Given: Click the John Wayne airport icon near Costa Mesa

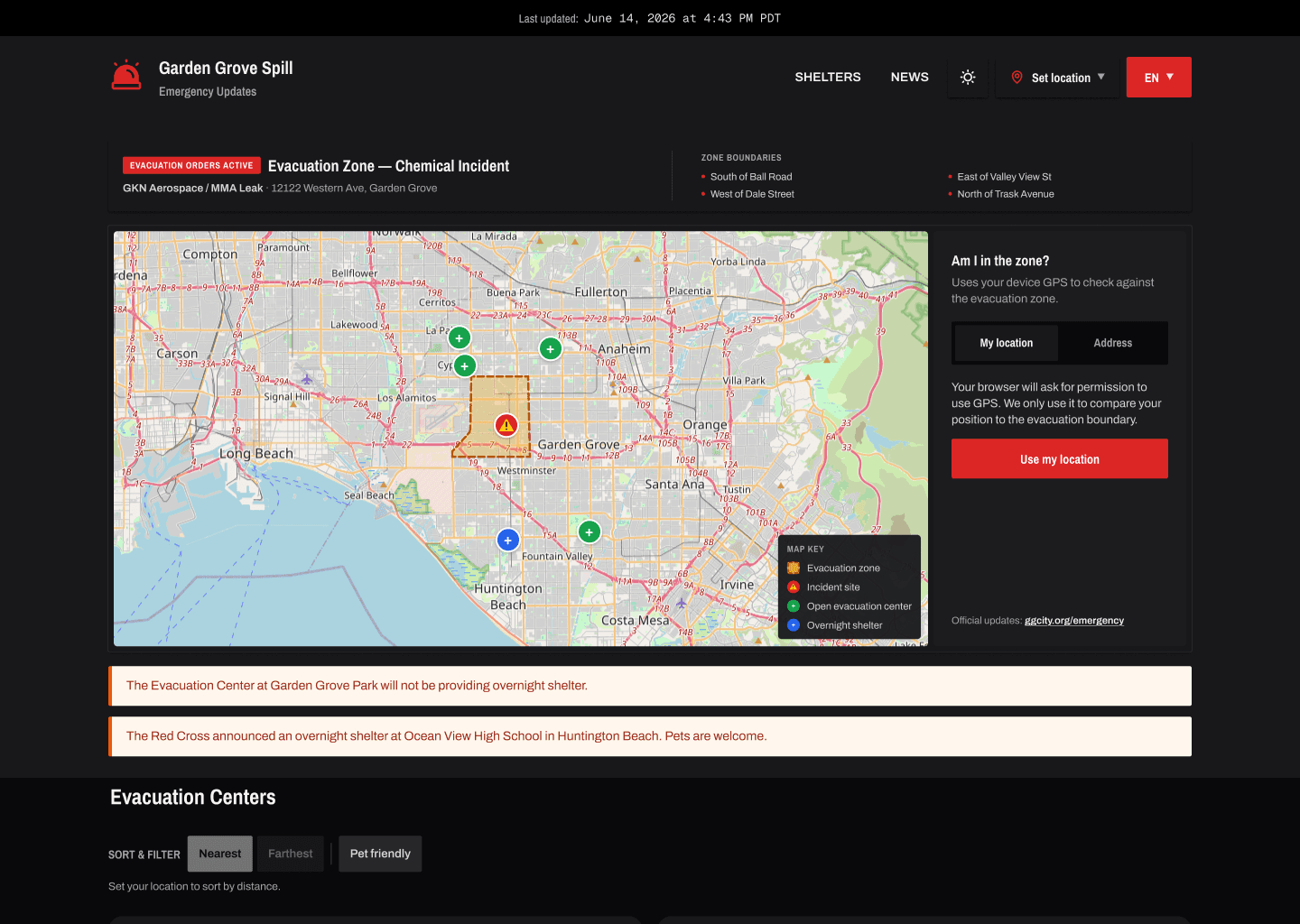Looking at the screenshot, I should pyautogui.click(x=682, y=603).
